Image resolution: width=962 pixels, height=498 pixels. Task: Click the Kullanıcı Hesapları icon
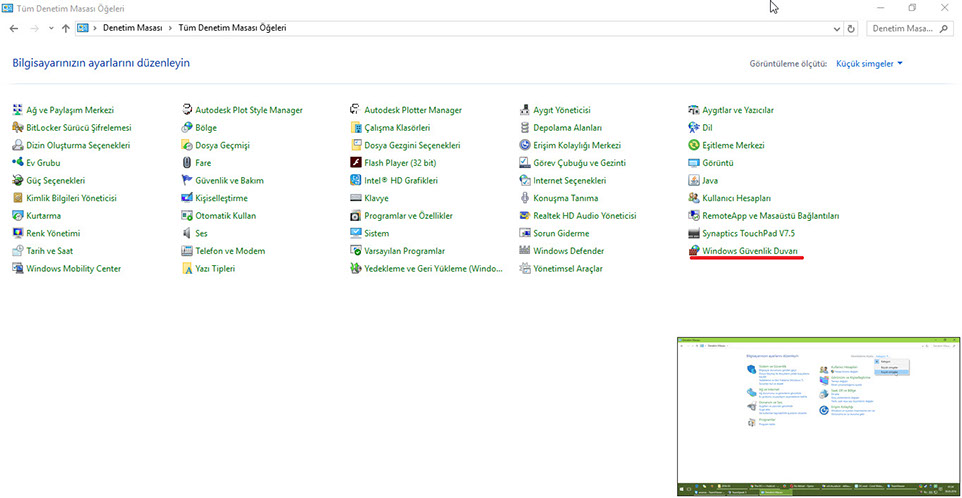(694, 198)
